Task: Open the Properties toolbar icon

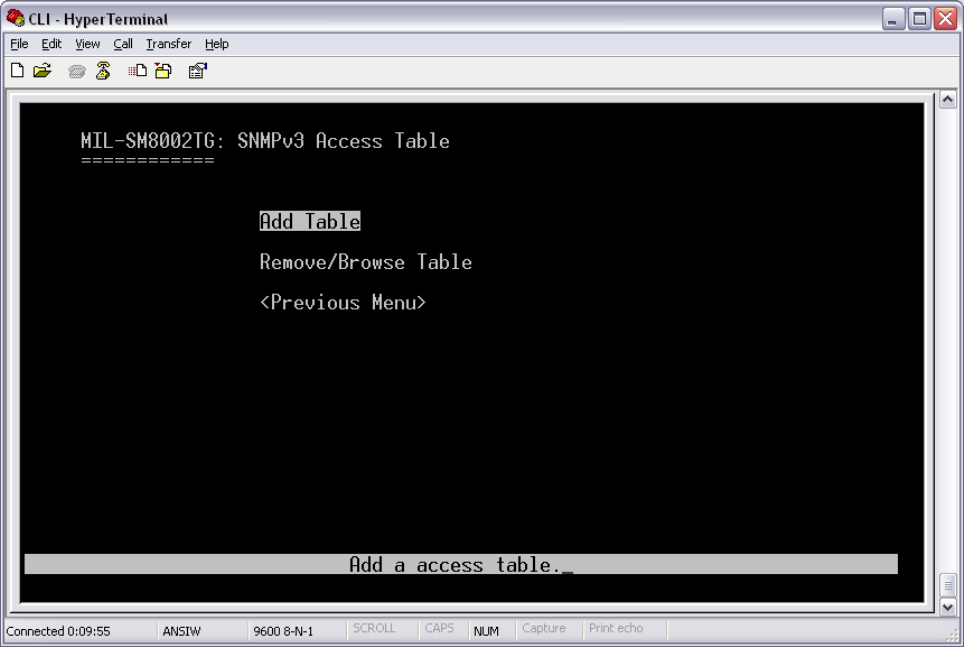Action: pos(198,71)
